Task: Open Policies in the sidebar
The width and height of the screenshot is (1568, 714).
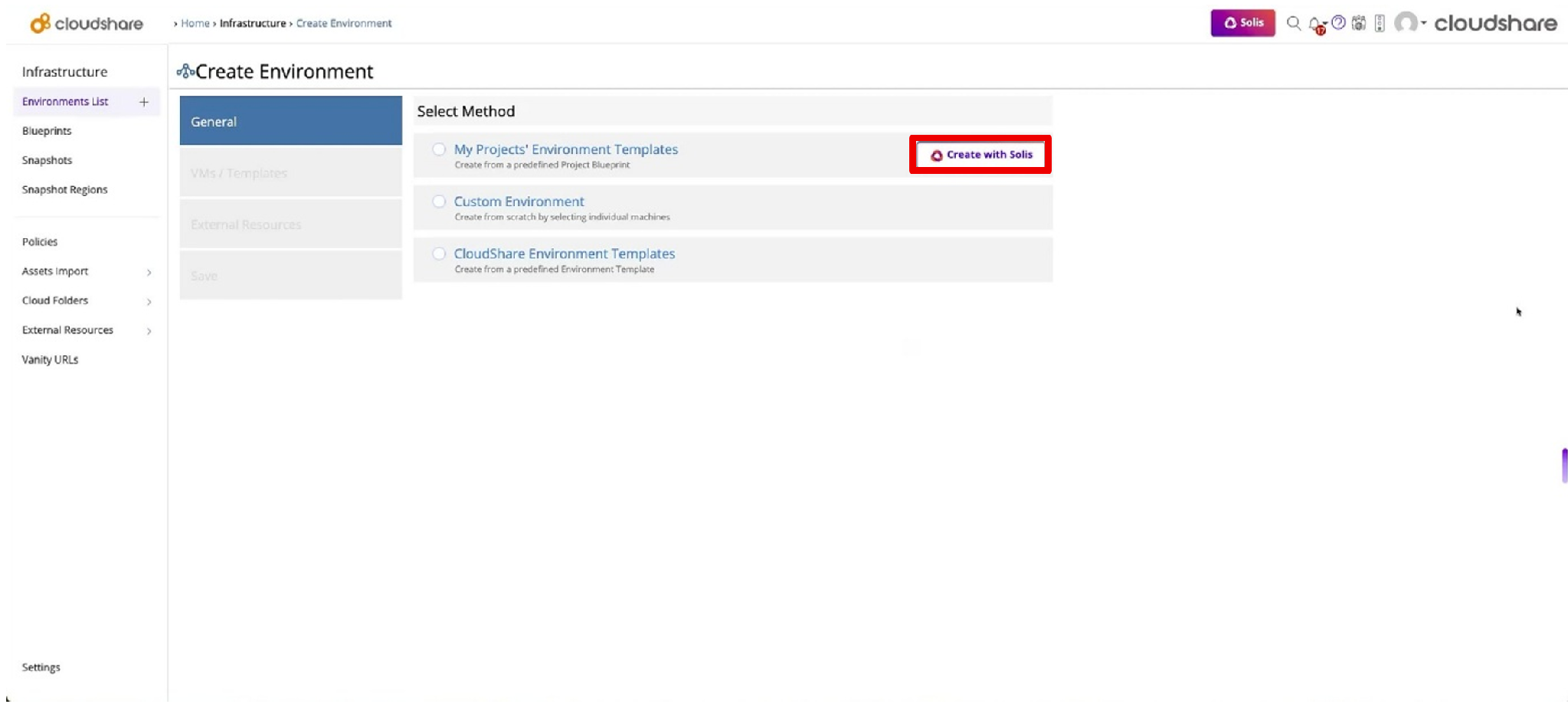Action: coord(40,242)
